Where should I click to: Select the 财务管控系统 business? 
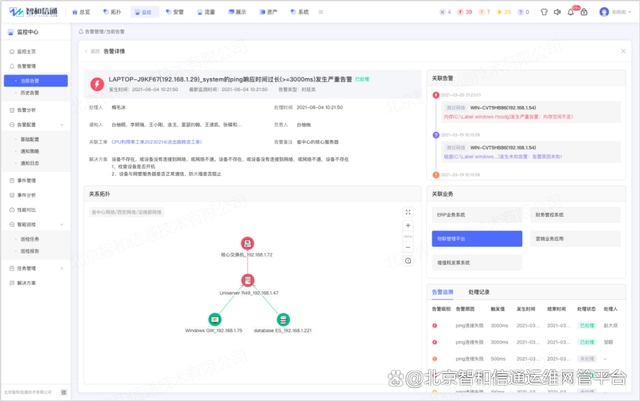point(576,215)
